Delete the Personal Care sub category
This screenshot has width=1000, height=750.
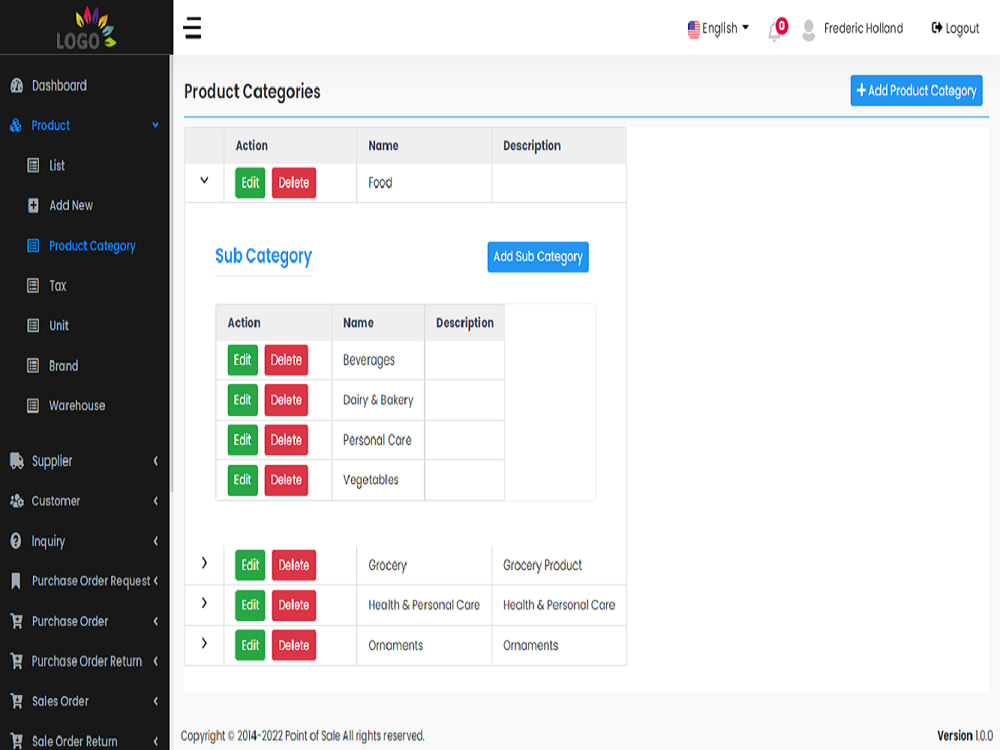pyautogui.click(x=286, y=440)
